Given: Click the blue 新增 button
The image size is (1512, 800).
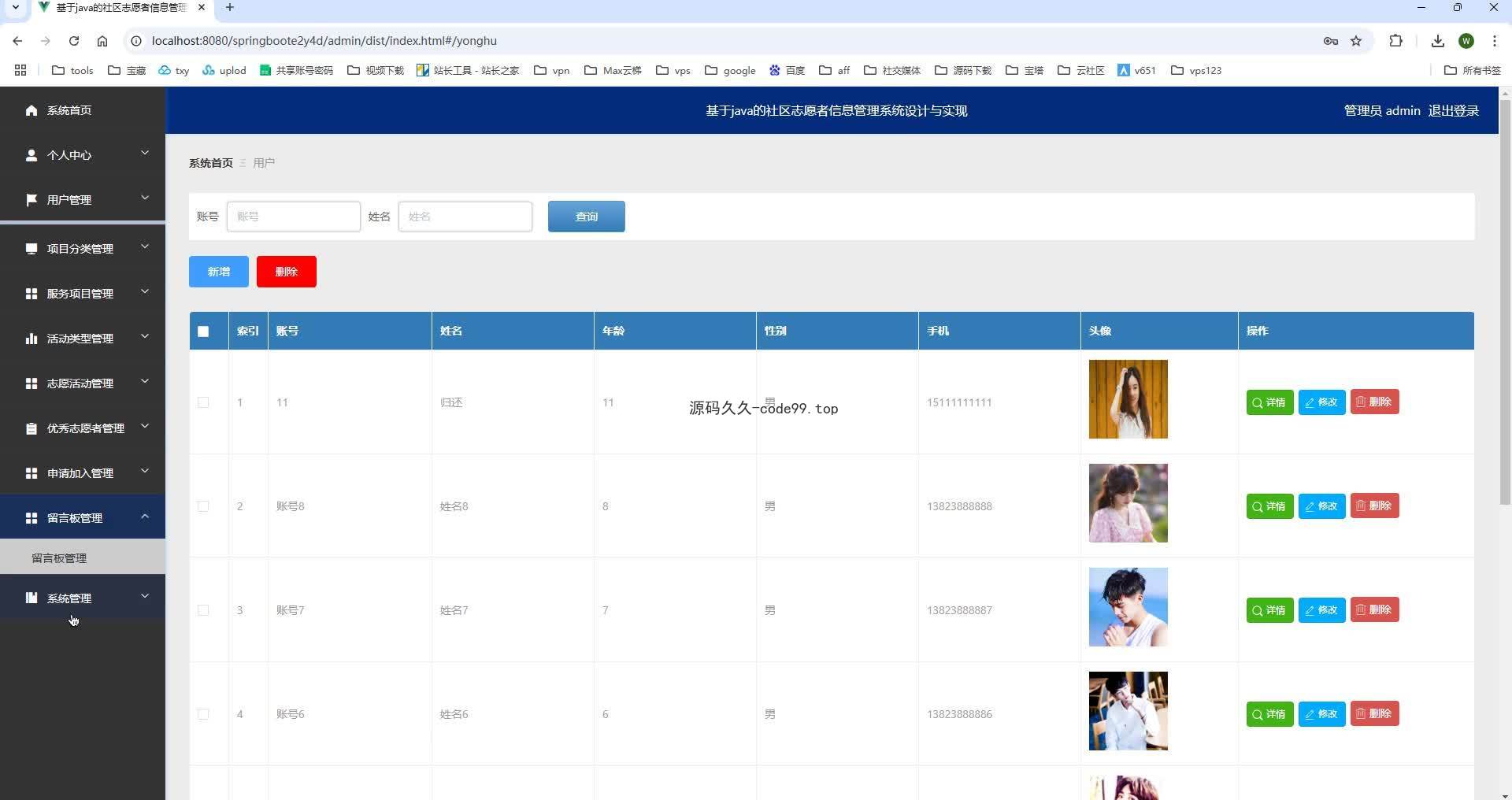Looking at the screenshot, I should (219, 272).
